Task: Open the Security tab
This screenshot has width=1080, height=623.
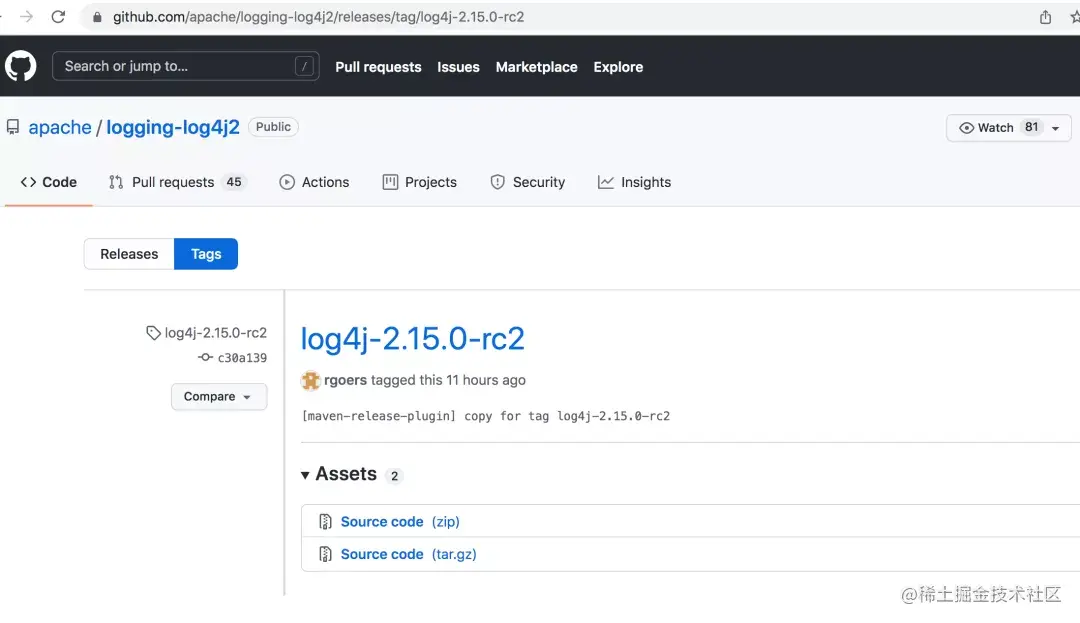Action: point(528,182)
